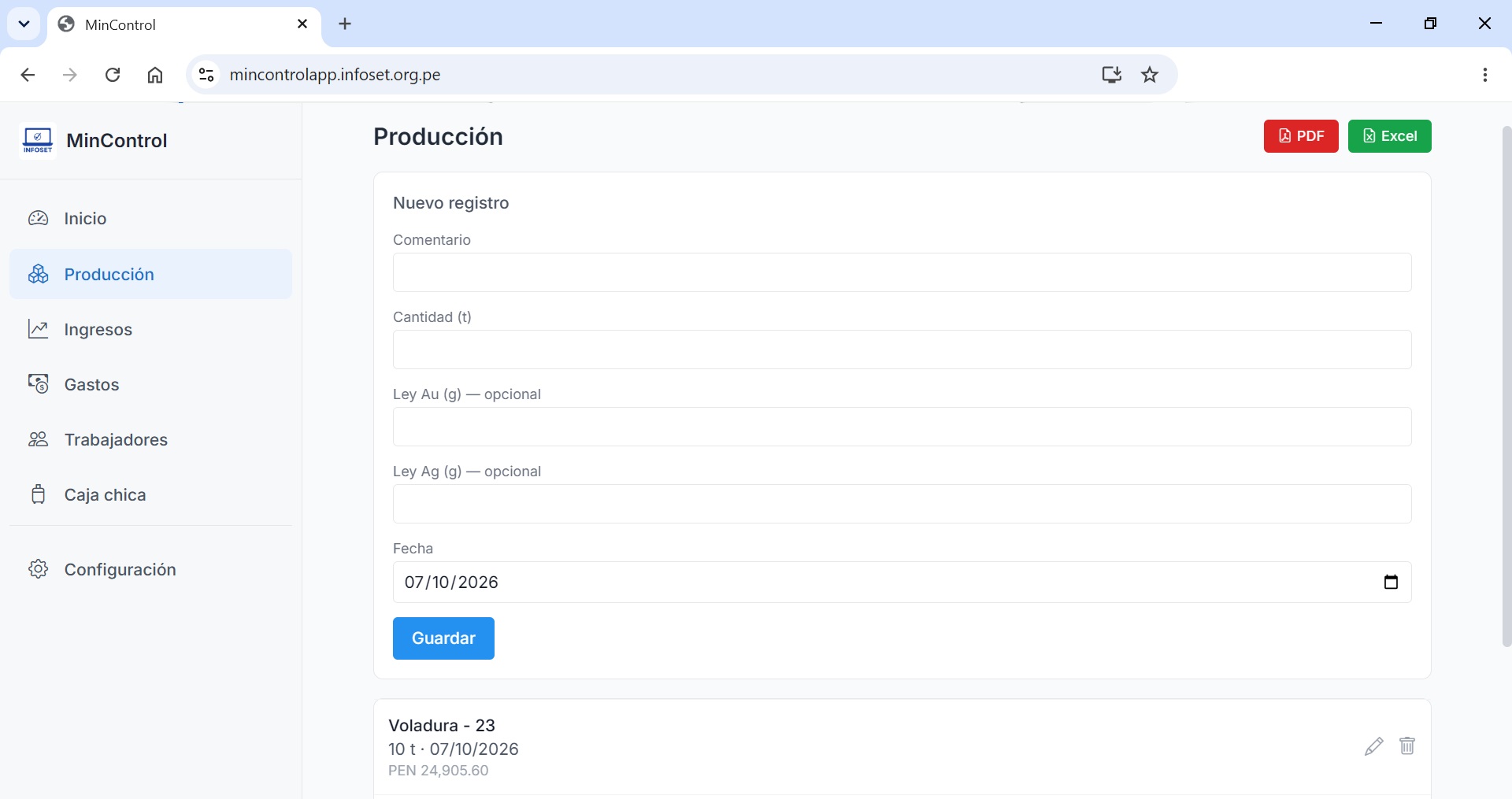
Task: Open Configuración settings
Action: (150, 569)
